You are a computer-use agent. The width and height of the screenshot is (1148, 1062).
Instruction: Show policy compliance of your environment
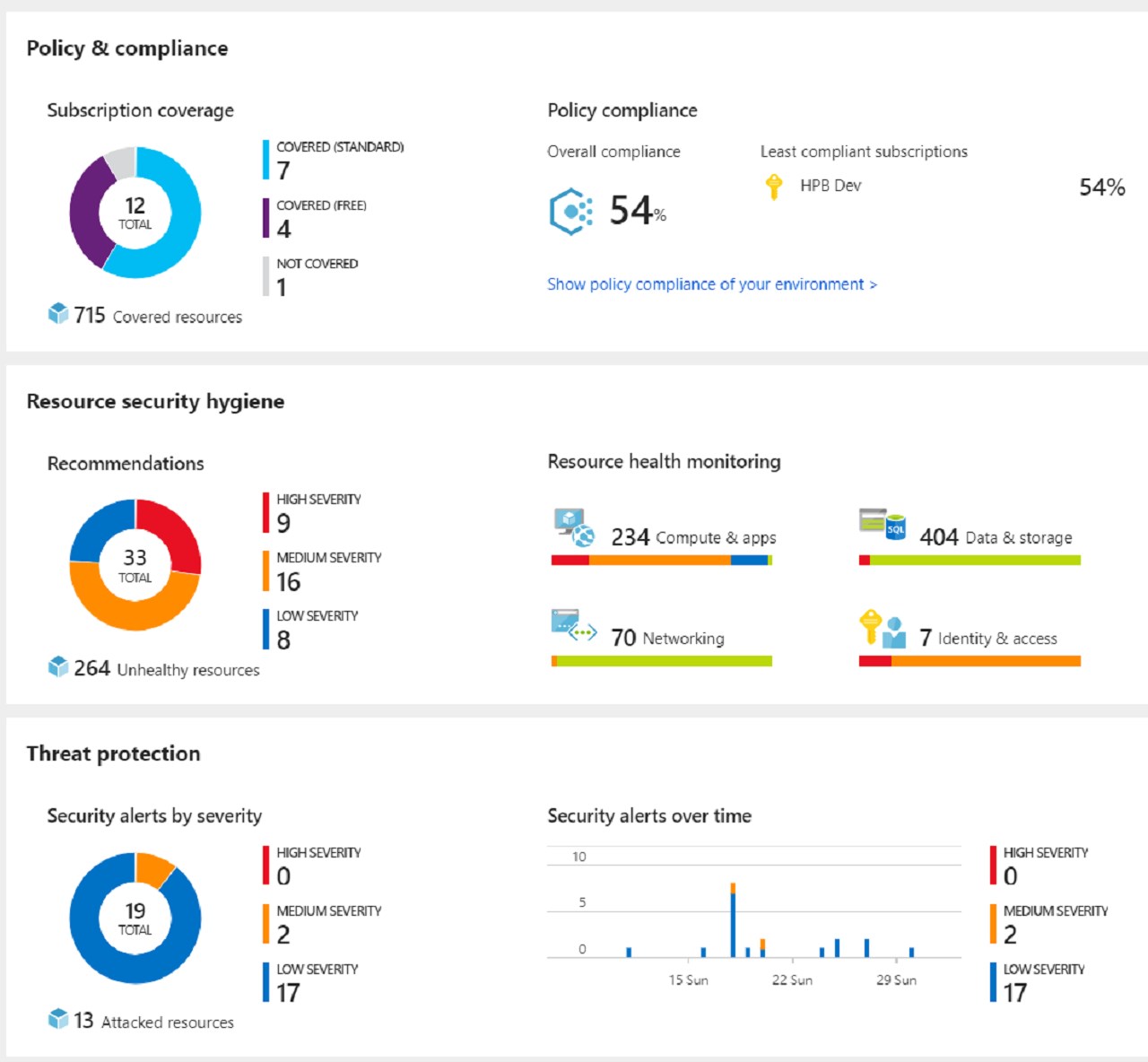point(711,284)
